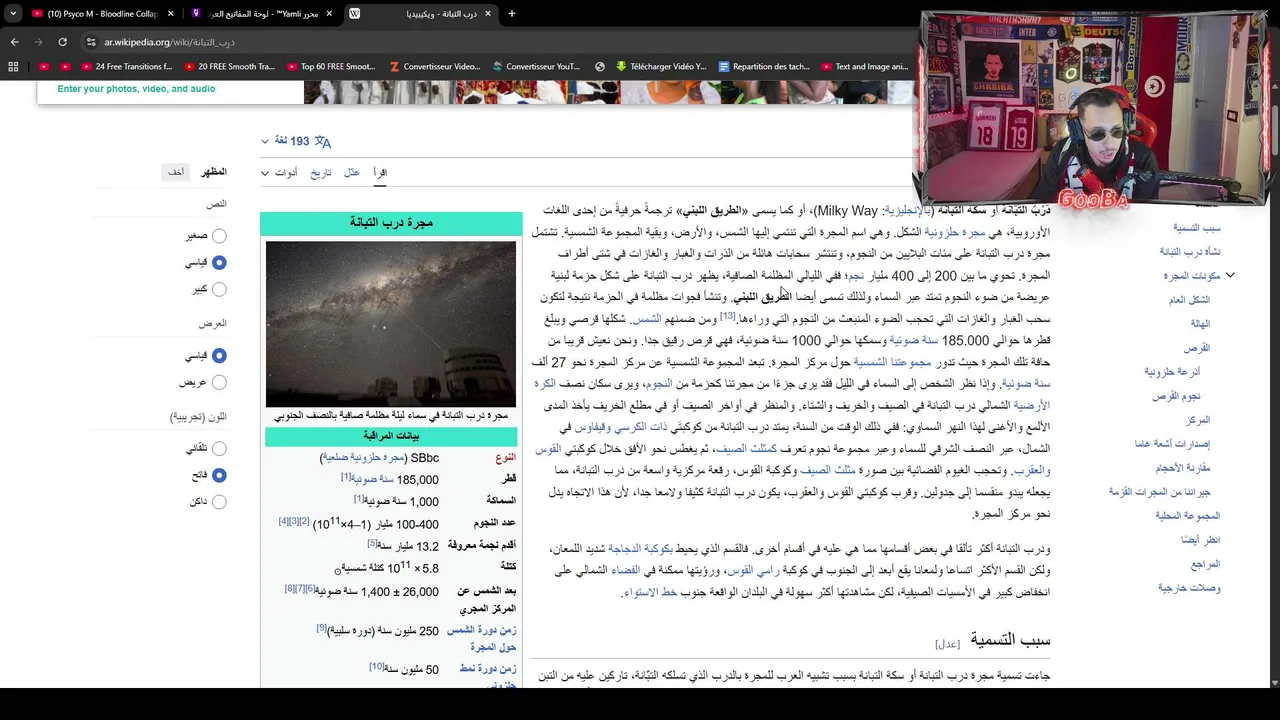Close the Yamli Arabic keyboard tab
Image resolution: width=1280 pixels, height=720 pixels.
(x=331, y=14)
